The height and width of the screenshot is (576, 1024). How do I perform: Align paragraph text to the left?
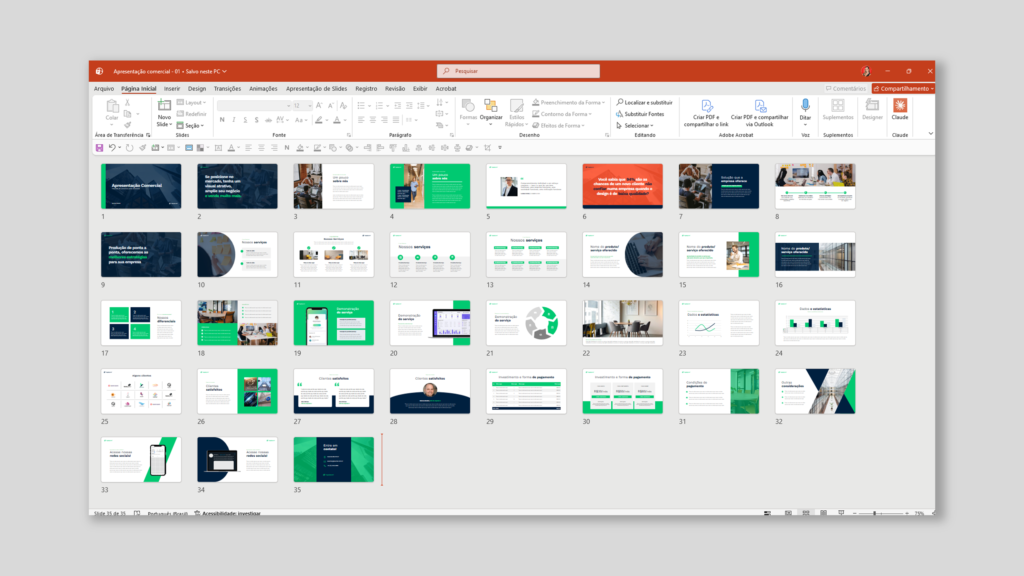361,120
